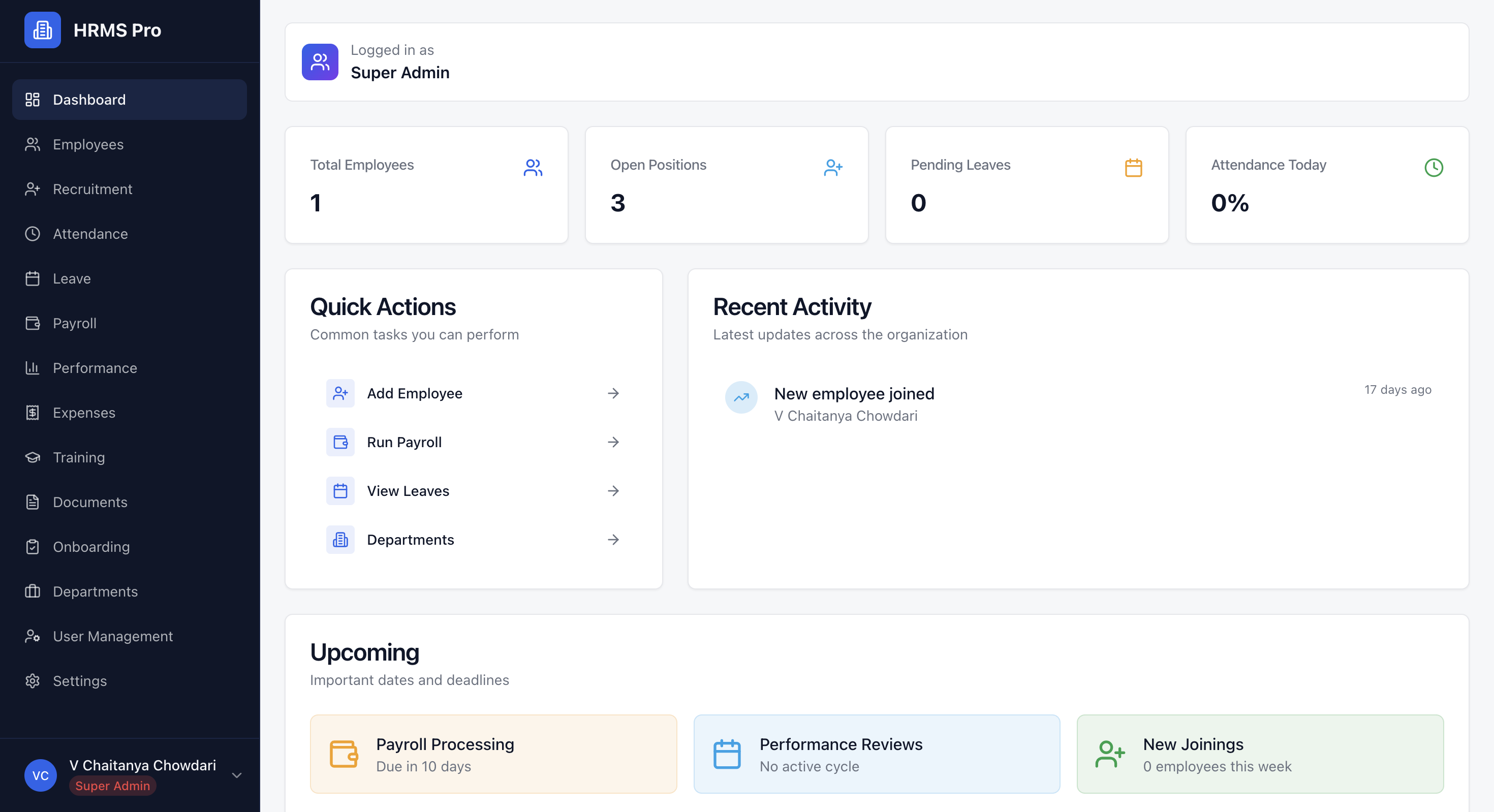
Task: Click the Open Positions user-plus icon
Action: click(x=833, y=168)
